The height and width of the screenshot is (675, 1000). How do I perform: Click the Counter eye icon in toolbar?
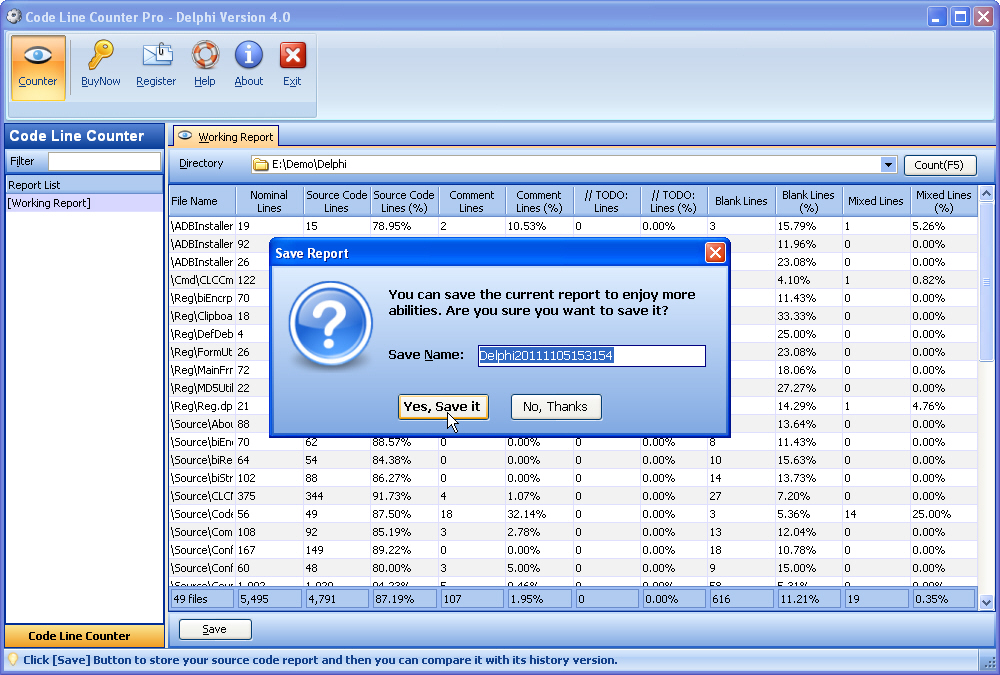(x=38, y=57)
